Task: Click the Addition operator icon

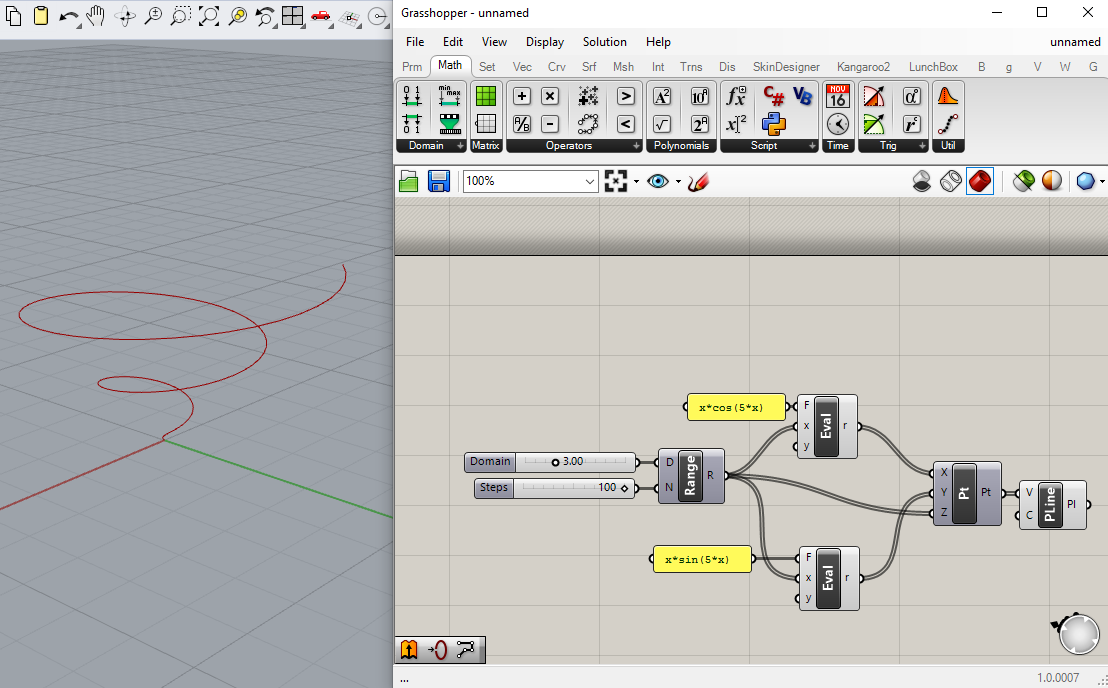Action: (x=521, y=96)
